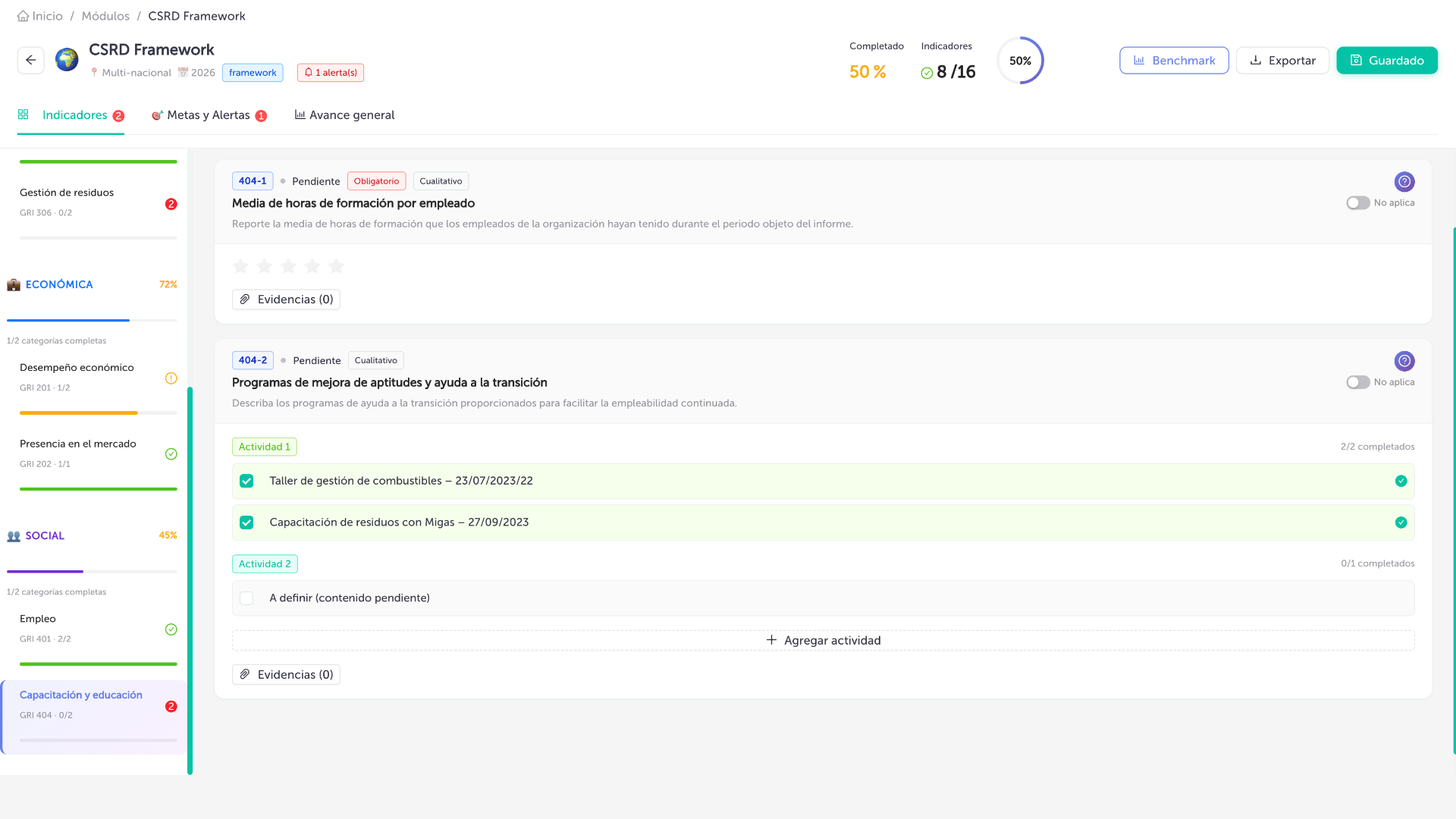Open Evidencias (0) for indicator 404-1
The height and width of the screenshot is (819, 1456).
coord(286,300)
